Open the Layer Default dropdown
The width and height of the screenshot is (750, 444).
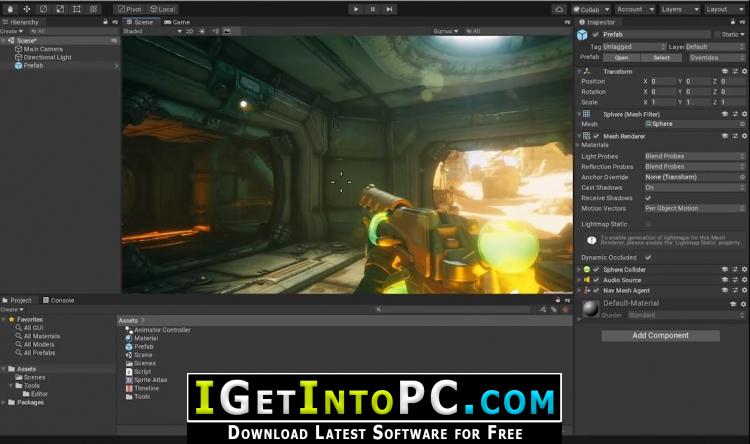pos(715,47)
